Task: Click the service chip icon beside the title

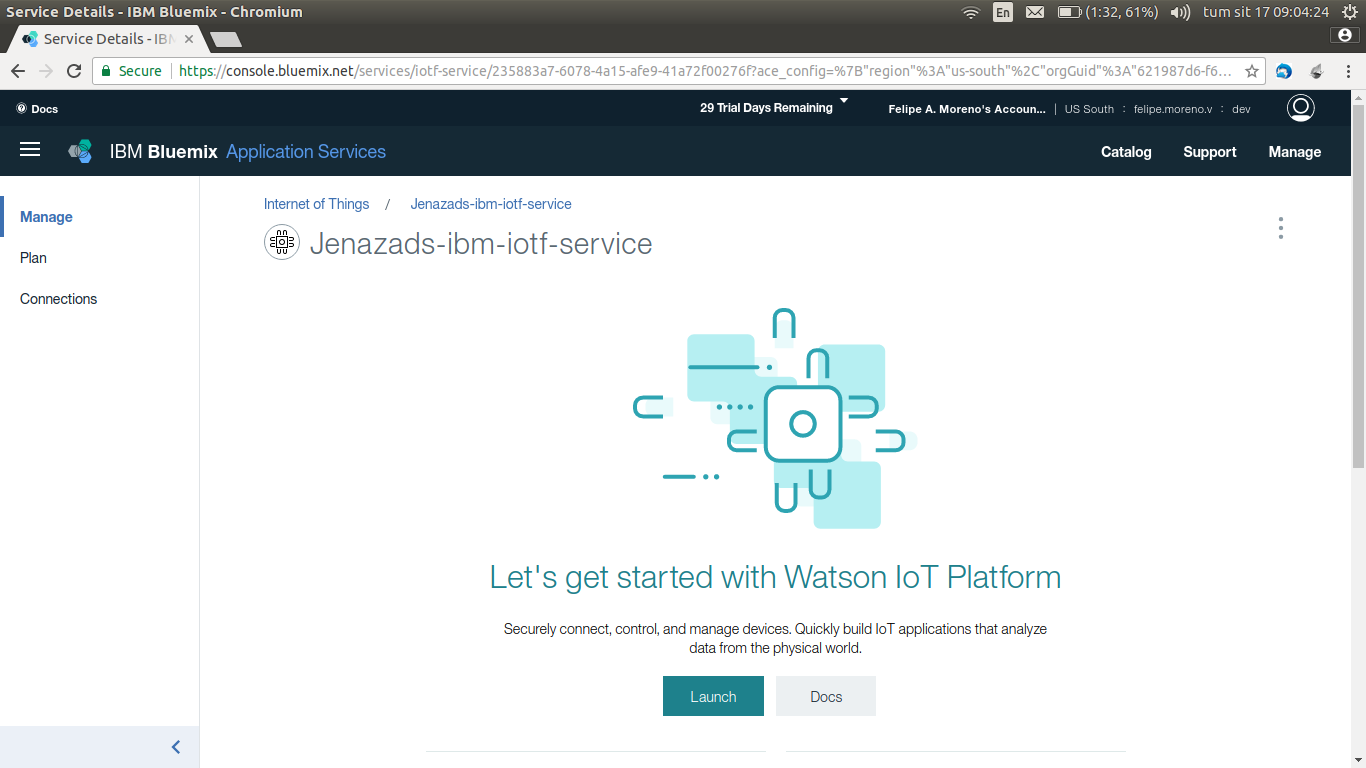Action: click(x=282, y=242)
